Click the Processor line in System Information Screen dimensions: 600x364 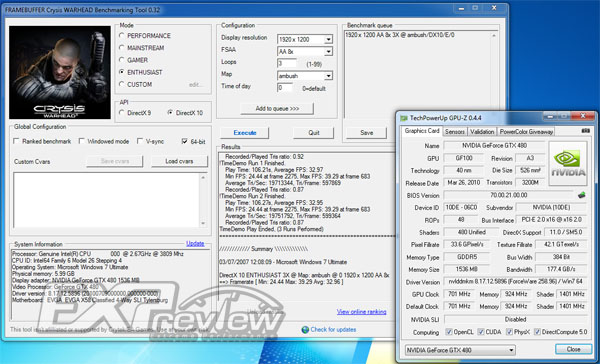coord(98,254)
